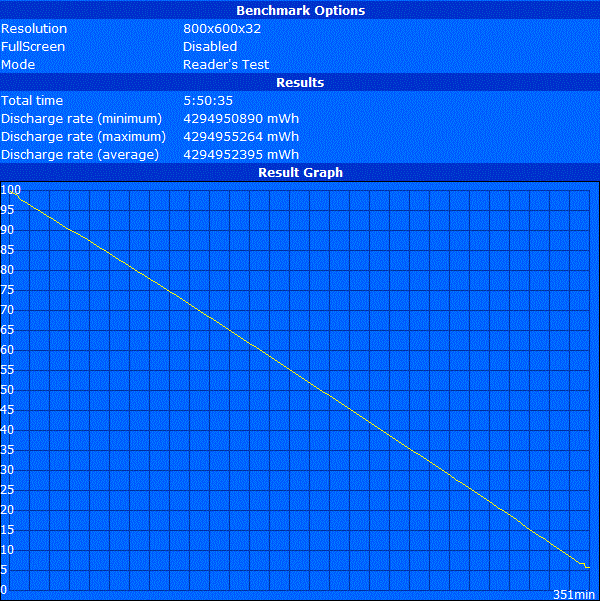Viewport: 600px width, 601px height.
Task: Click the 4294950890 mWh value
Action: 241,118
